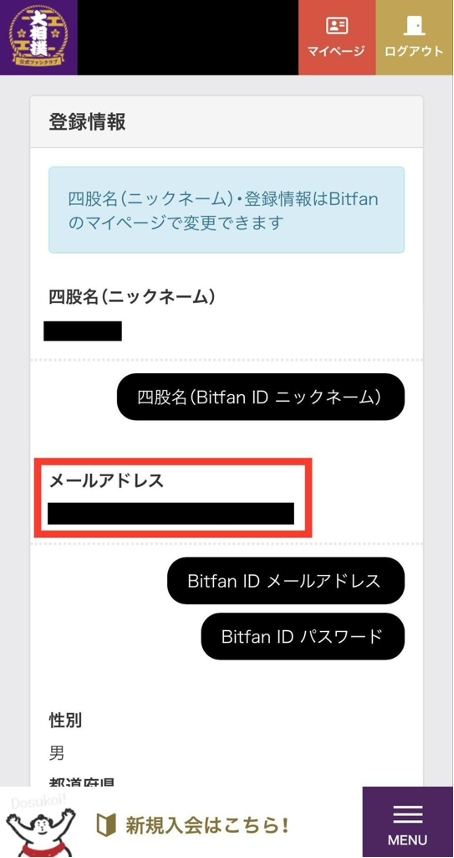Click the メールアドレス label

(x=107, y=481)
